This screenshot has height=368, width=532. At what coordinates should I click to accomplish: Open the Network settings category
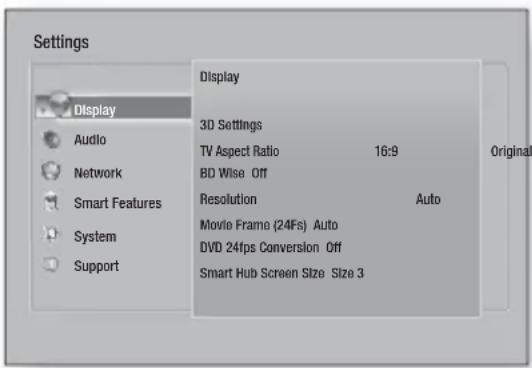(98, 173)
